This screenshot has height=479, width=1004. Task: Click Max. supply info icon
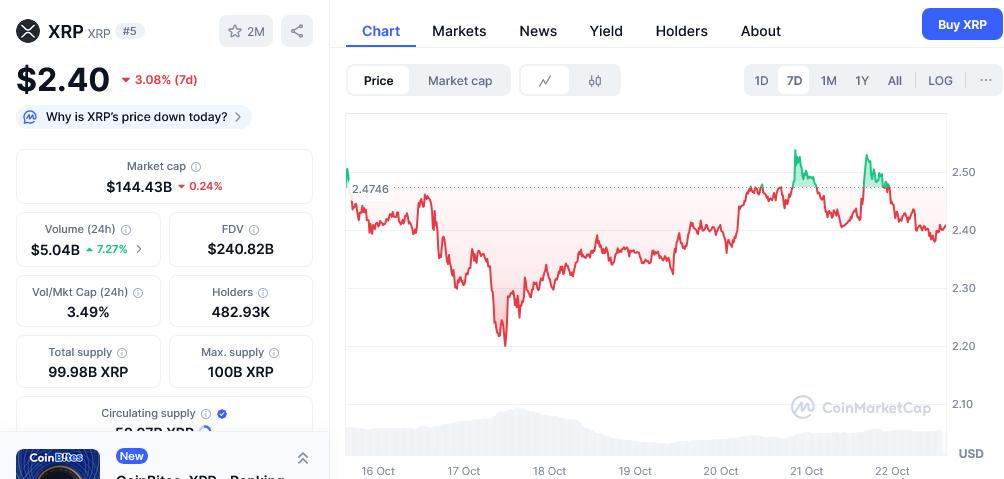(x=274, y=353)
